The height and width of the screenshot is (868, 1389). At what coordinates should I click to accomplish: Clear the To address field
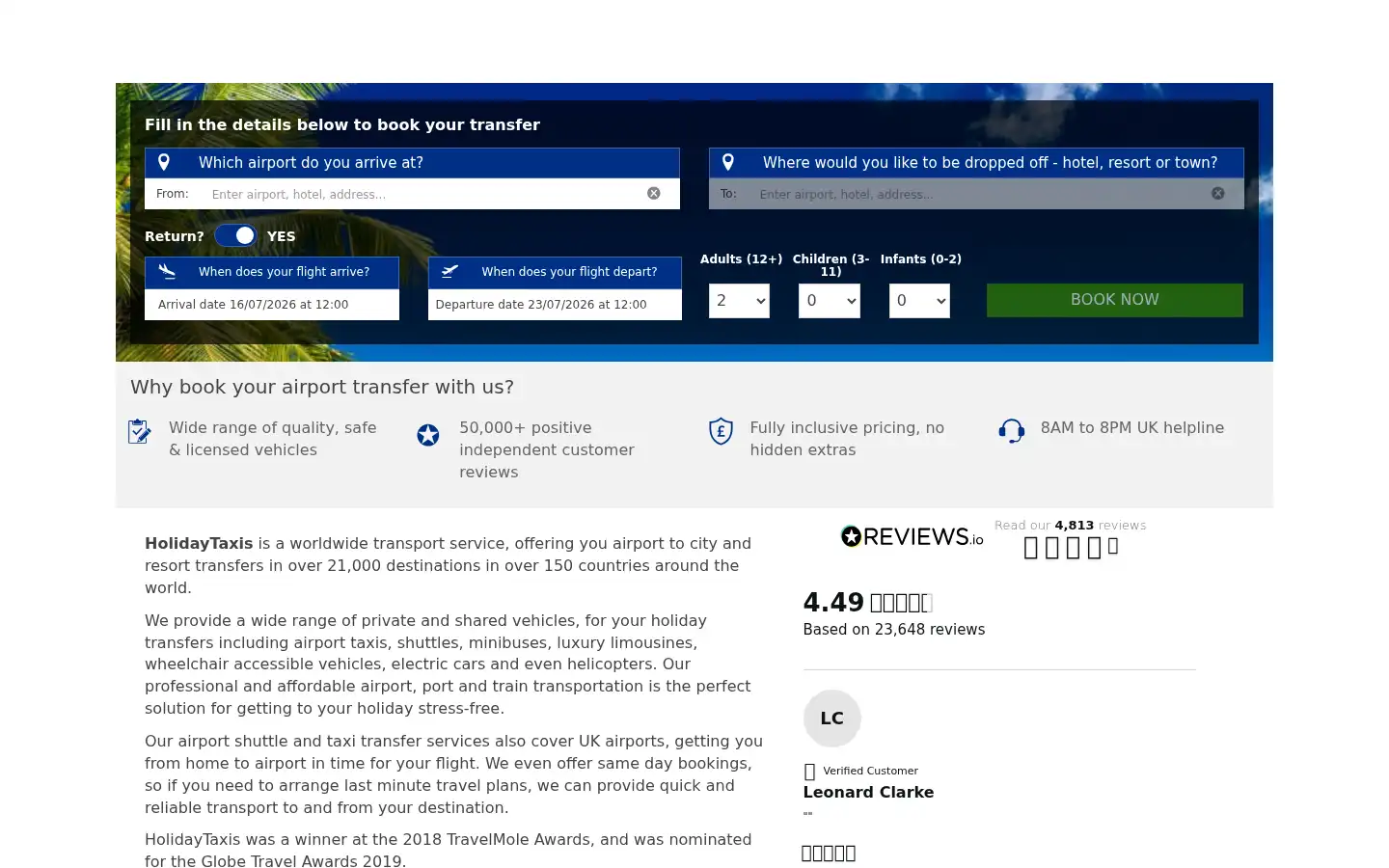pos(1218,193)
